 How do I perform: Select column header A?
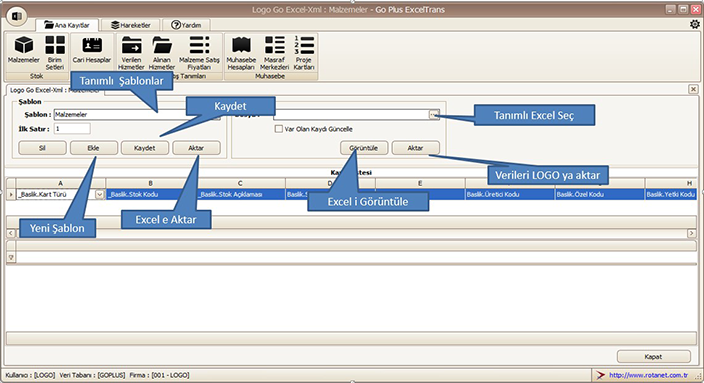[x=61, y=183]
